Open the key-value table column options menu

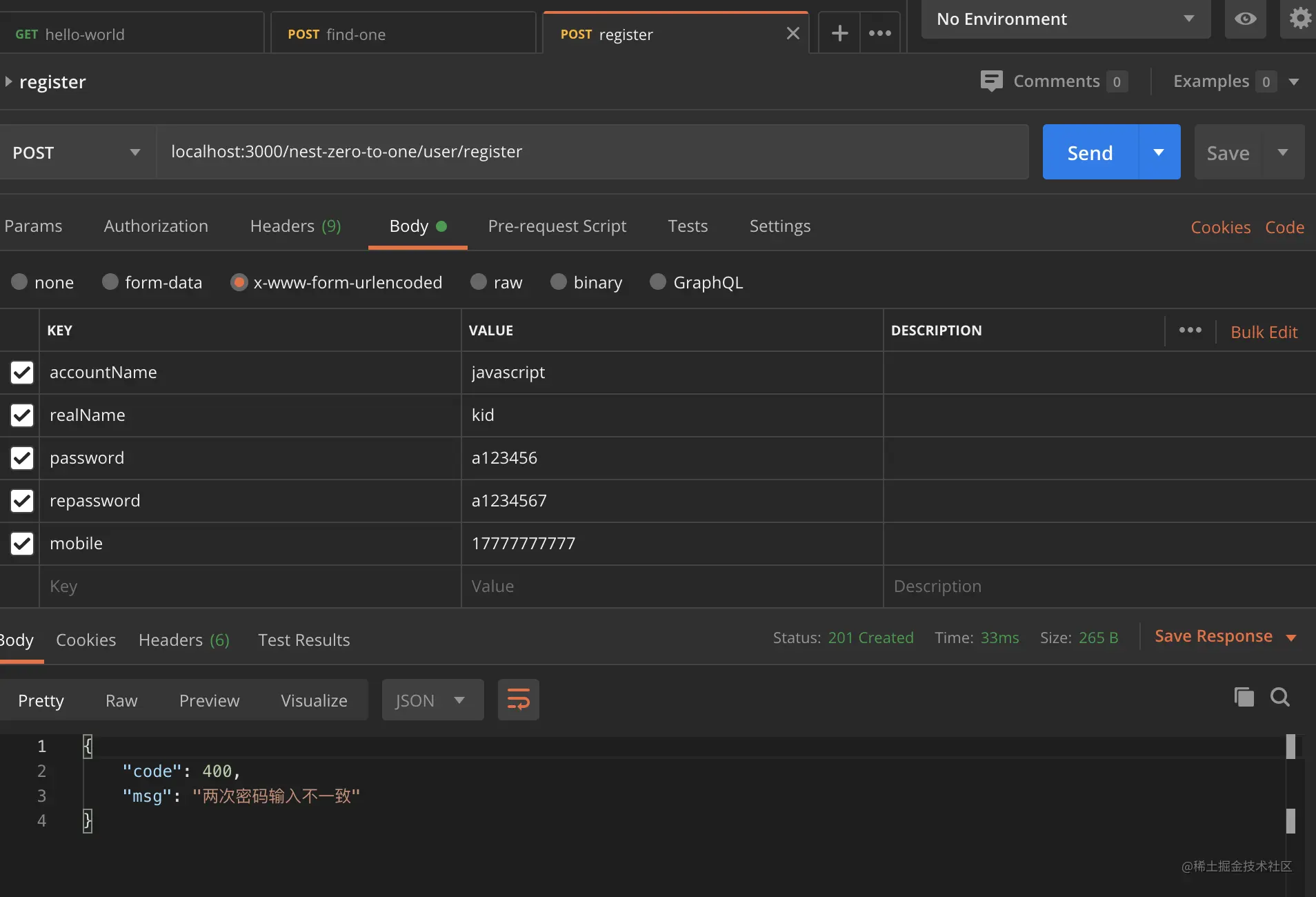(1190, 331)
